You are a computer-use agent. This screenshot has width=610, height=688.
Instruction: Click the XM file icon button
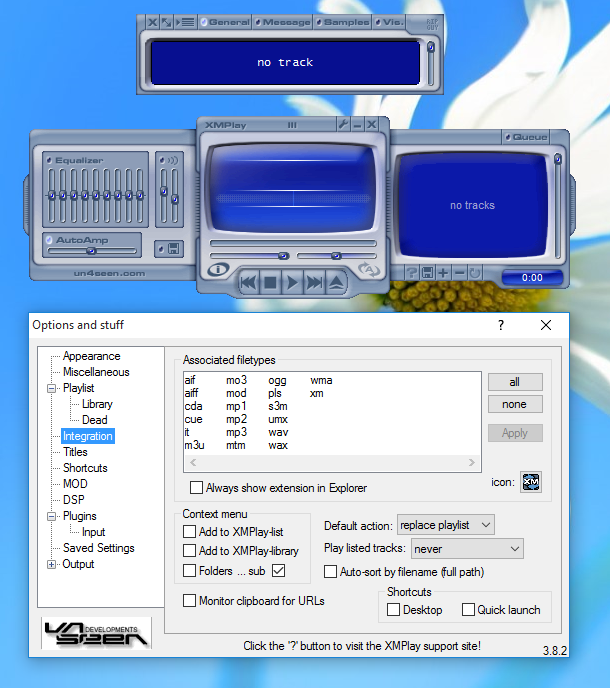pos(531,482)
